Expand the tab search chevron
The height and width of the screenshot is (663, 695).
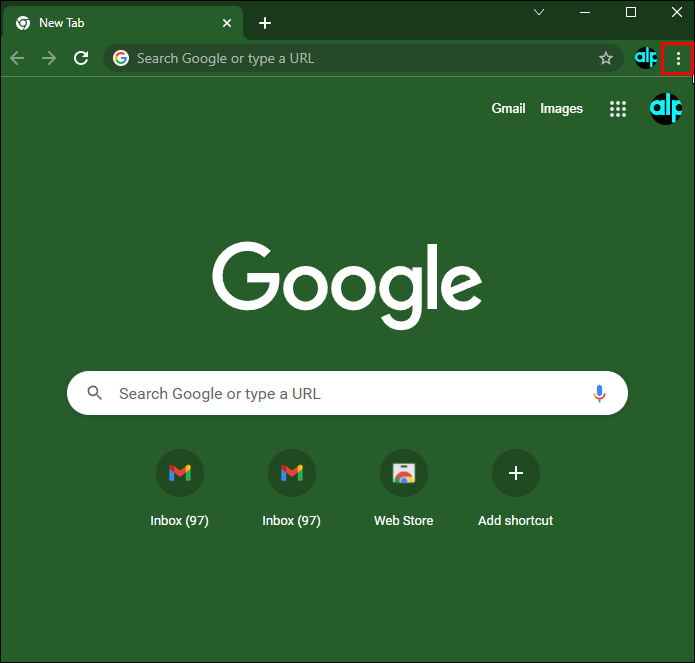pyautogui.click(x=539, y=13)
